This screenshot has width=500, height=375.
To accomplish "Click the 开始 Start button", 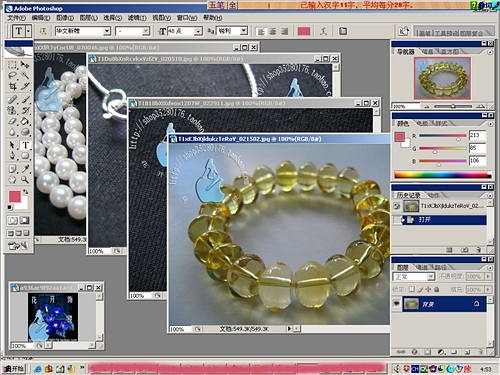I will point(14,369).
